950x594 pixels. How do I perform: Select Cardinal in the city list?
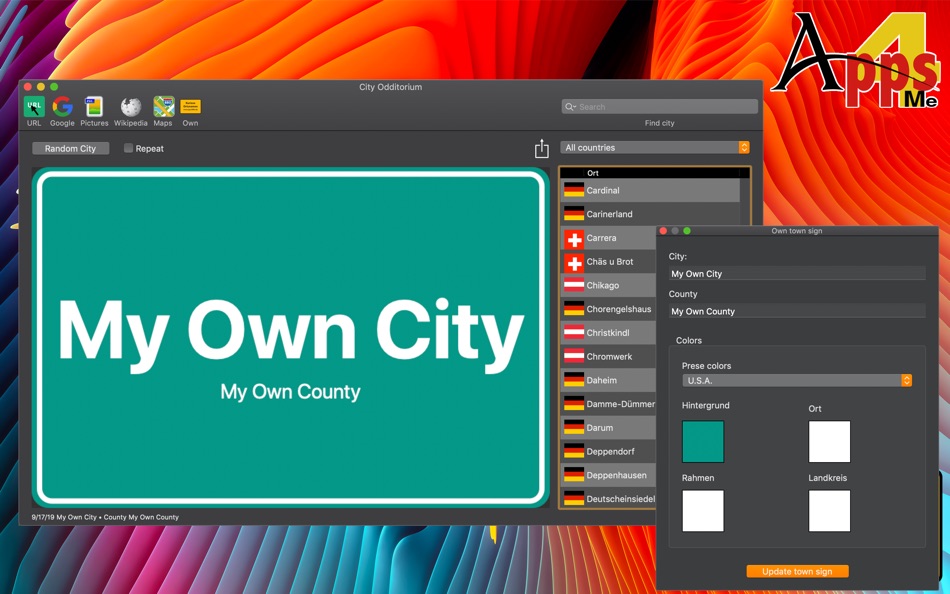tap(620, 190)
